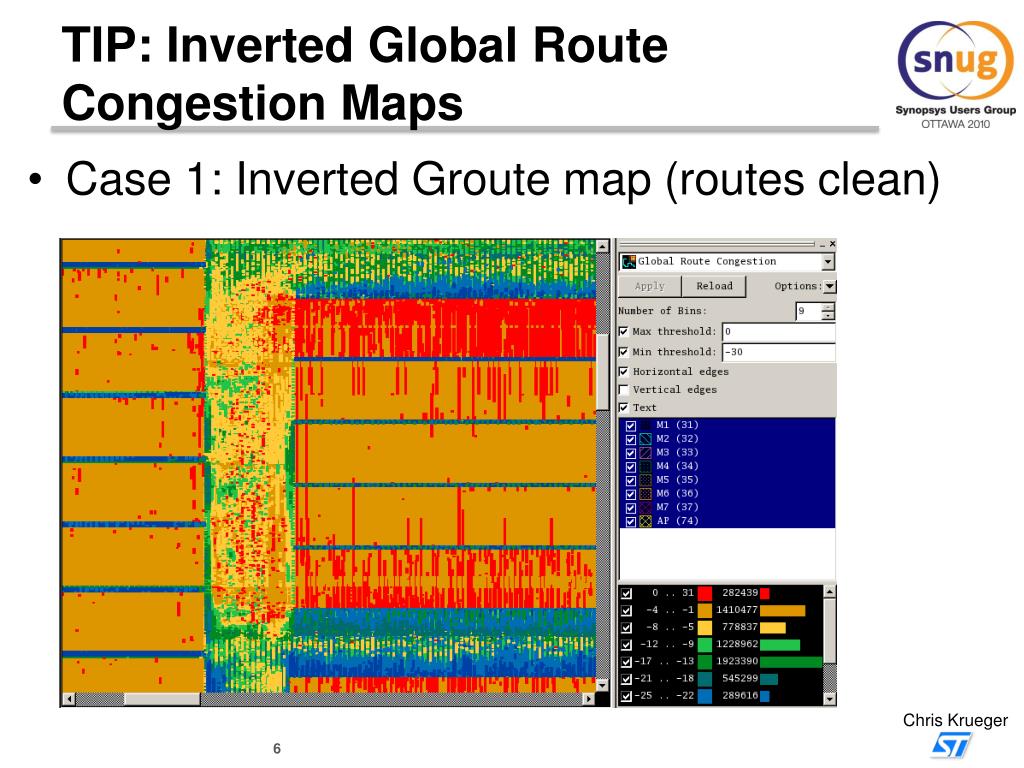This screenshot has width=1024, height=768.
Task: Click the M1 (31) layer pattern swatch
Action: point(645,425)
